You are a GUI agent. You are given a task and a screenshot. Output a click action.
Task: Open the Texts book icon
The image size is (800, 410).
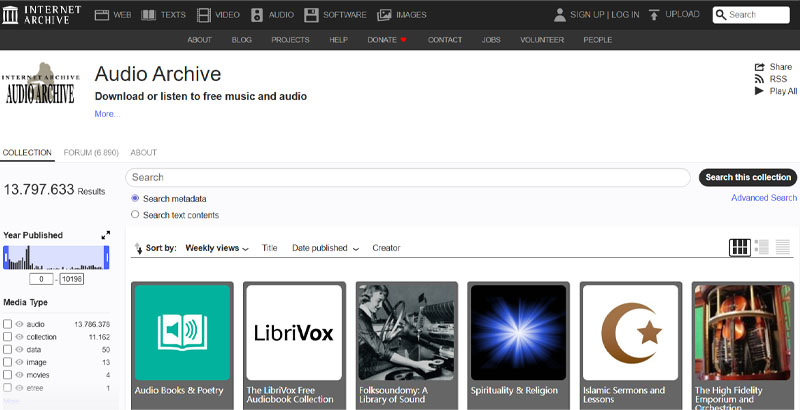148,15
